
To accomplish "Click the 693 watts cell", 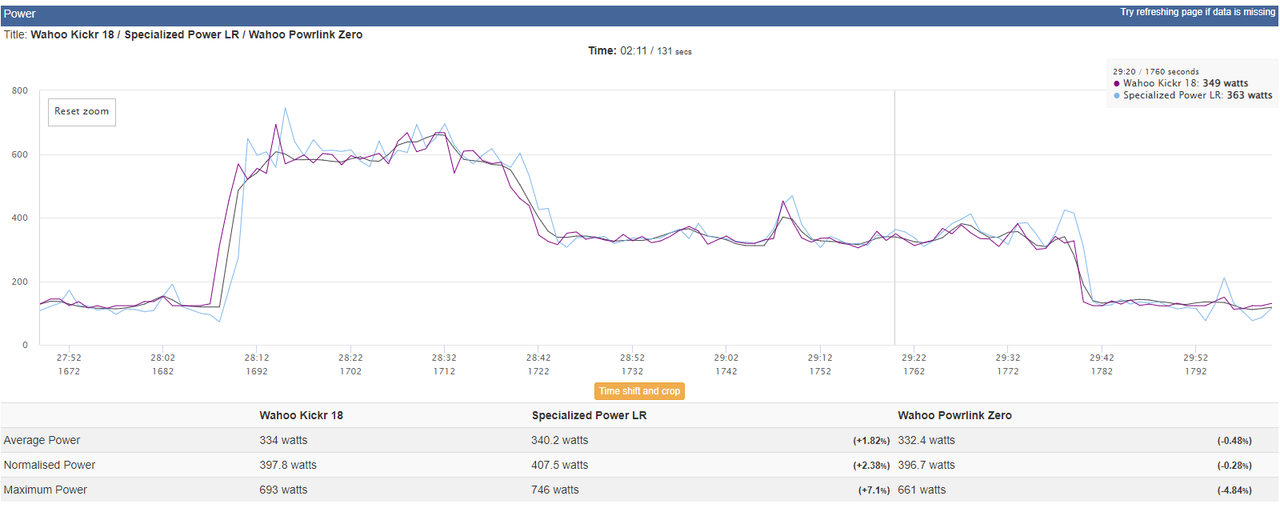I will coord(283,490).
